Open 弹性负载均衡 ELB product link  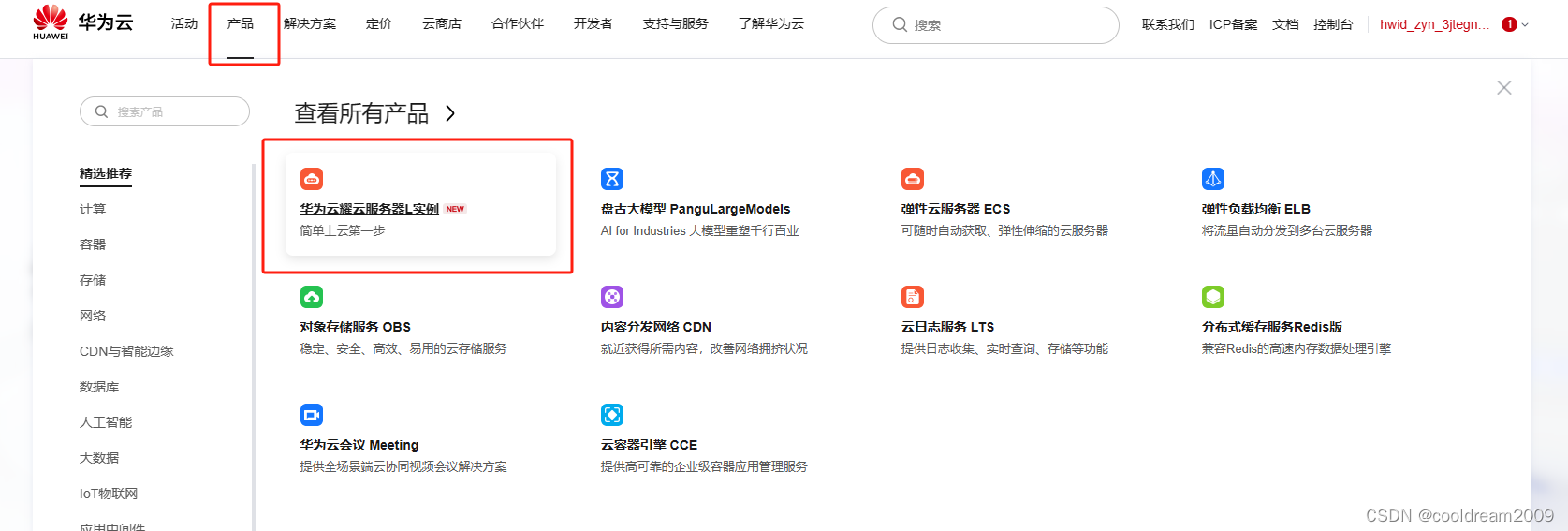[x=1256, y=209]
